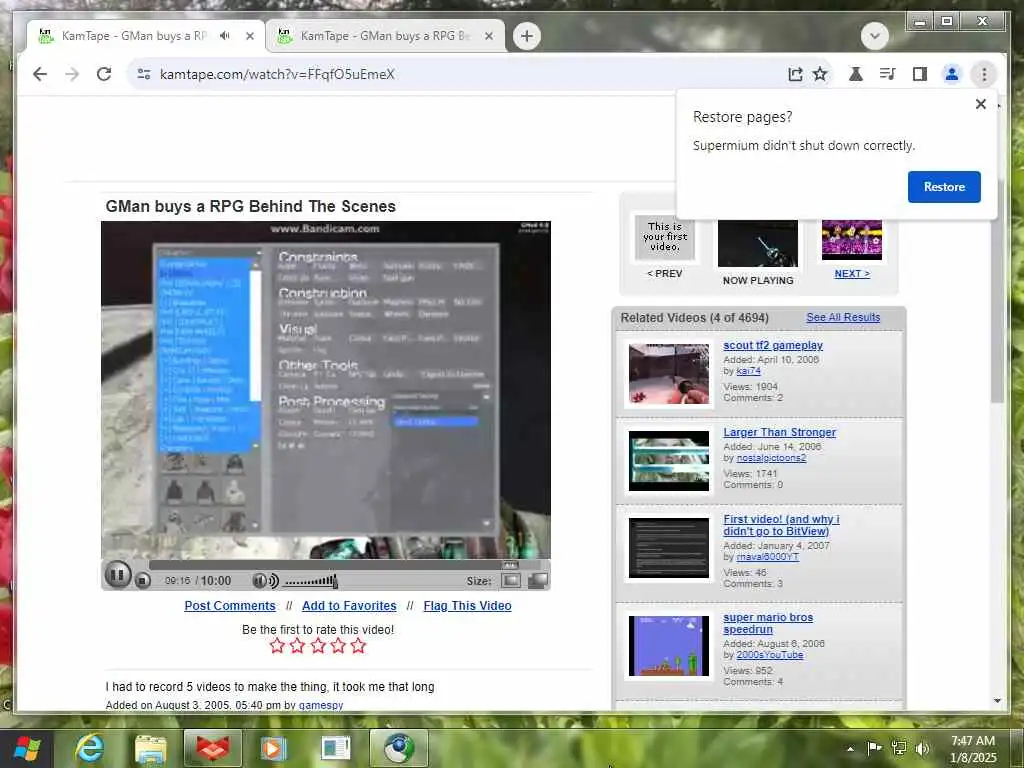1024x768 pixels.
Task: Mute the video player's speaker icon
Action: (x=265, y=581)
